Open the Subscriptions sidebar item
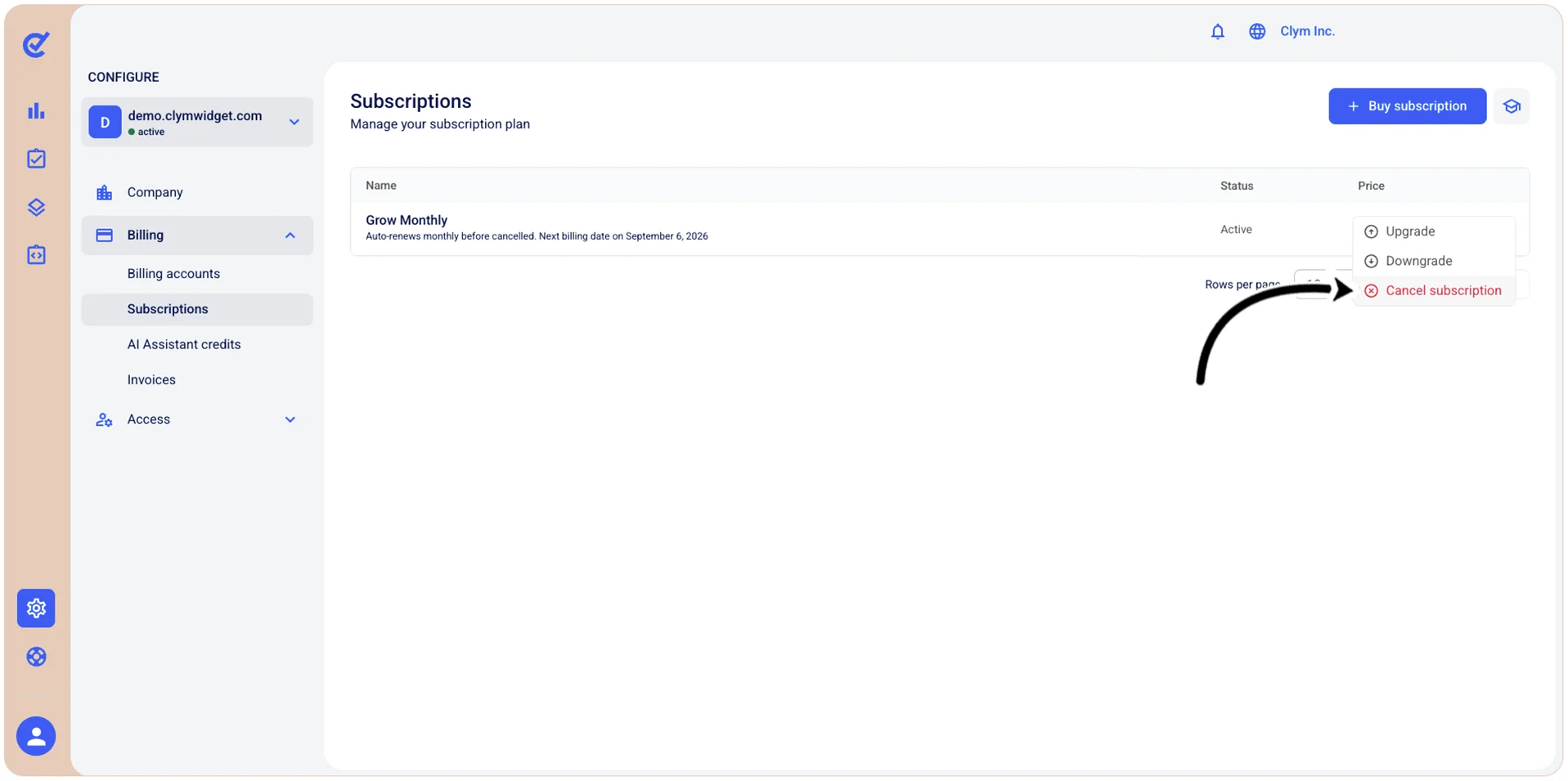The width and height of the screenshot is (1568, 781). (x=196, y=309)
